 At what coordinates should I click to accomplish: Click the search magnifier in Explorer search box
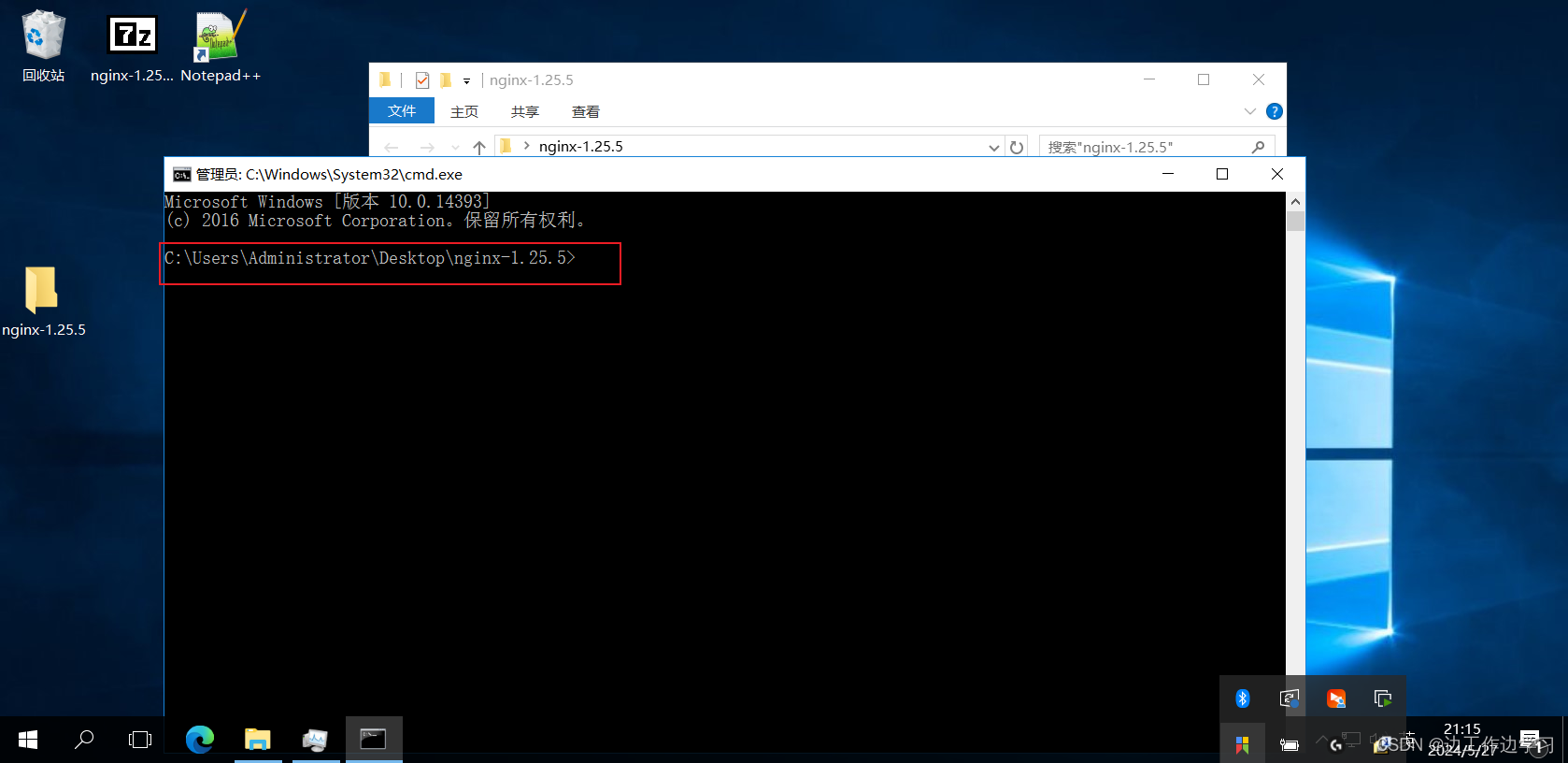pyautogui.click(x=1259, y=147)
